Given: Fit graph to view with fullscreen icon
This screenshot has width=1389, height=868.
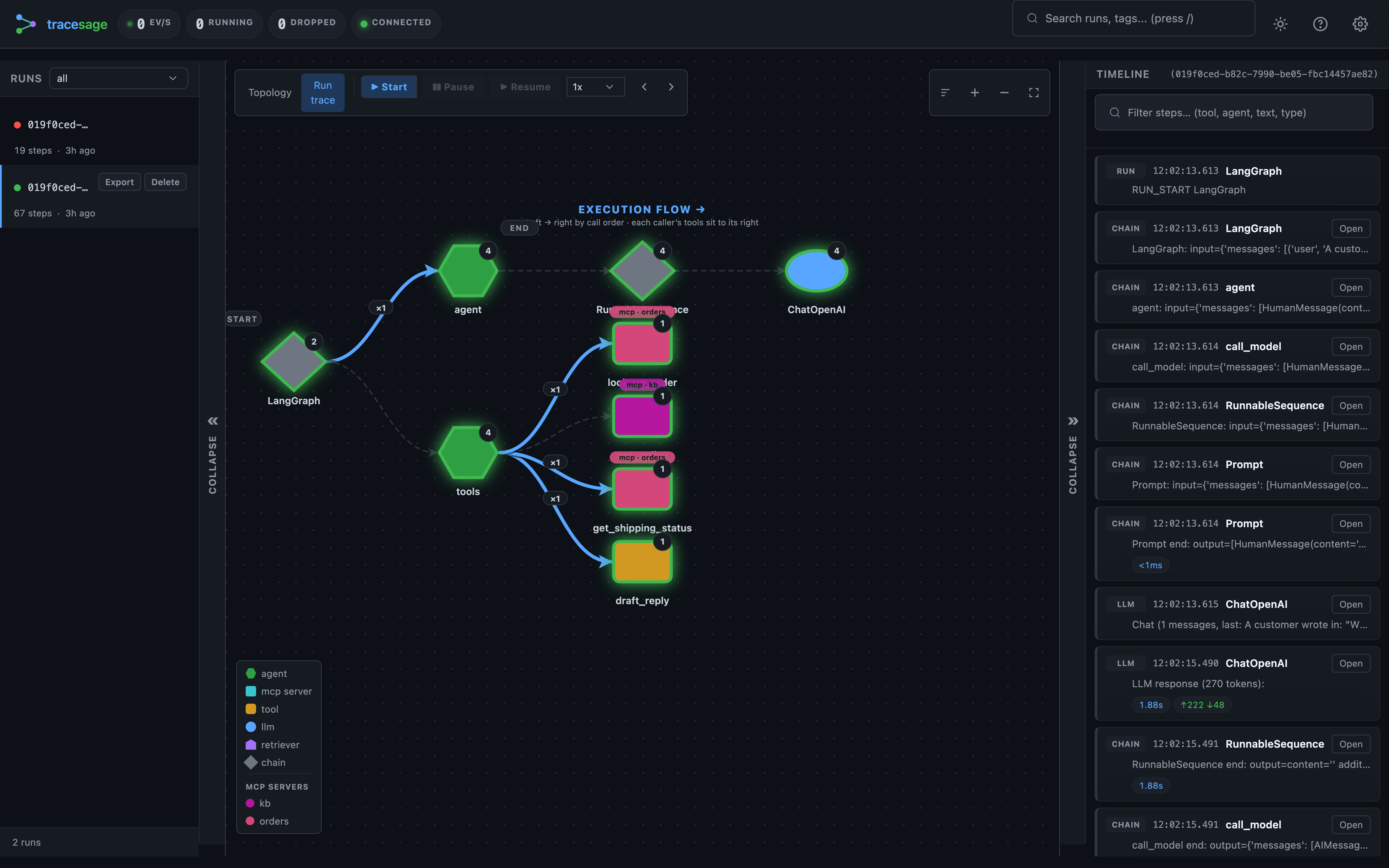Looking at the screenshot, I should (x=1034, y=92).
